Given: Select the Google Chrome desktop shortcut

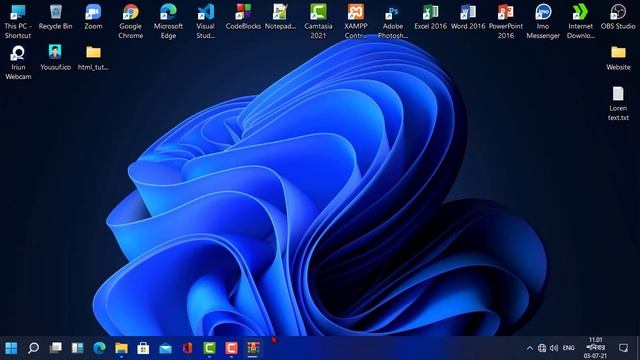Looking at the screenshot, I should (131, 21).
